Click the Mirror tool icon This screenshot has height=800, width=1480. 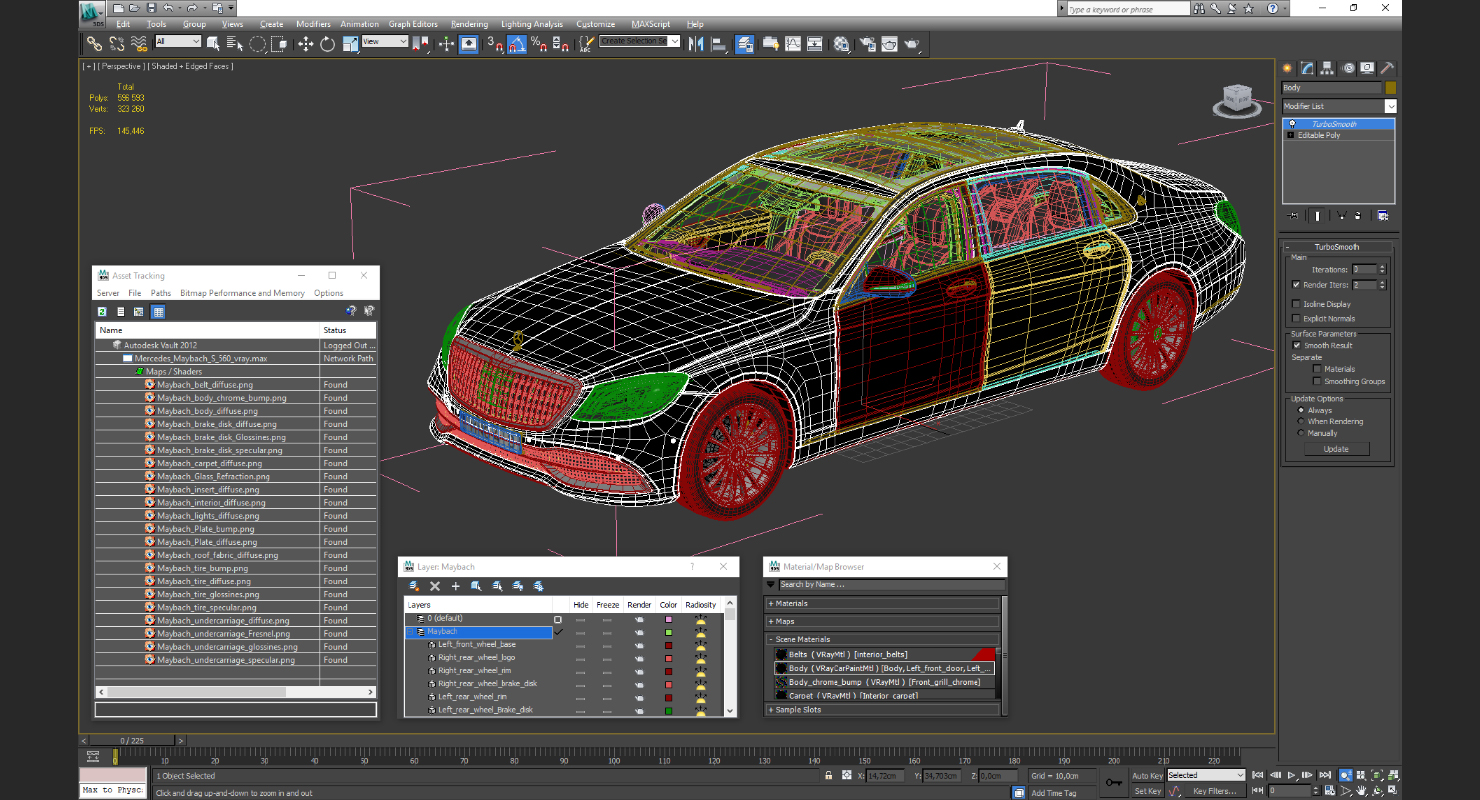pos(696,44)
